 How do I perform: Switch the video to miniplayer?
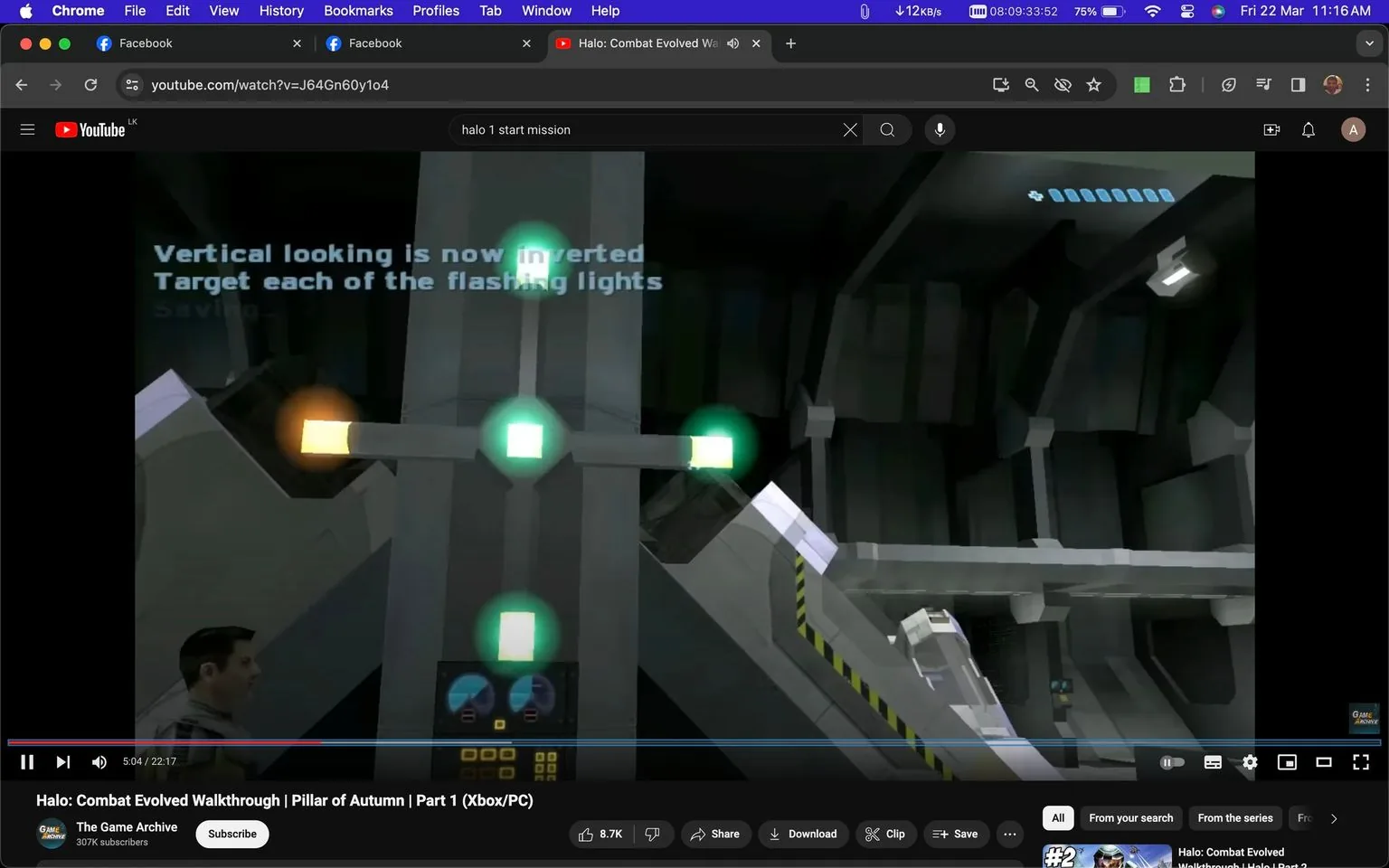1287,761
